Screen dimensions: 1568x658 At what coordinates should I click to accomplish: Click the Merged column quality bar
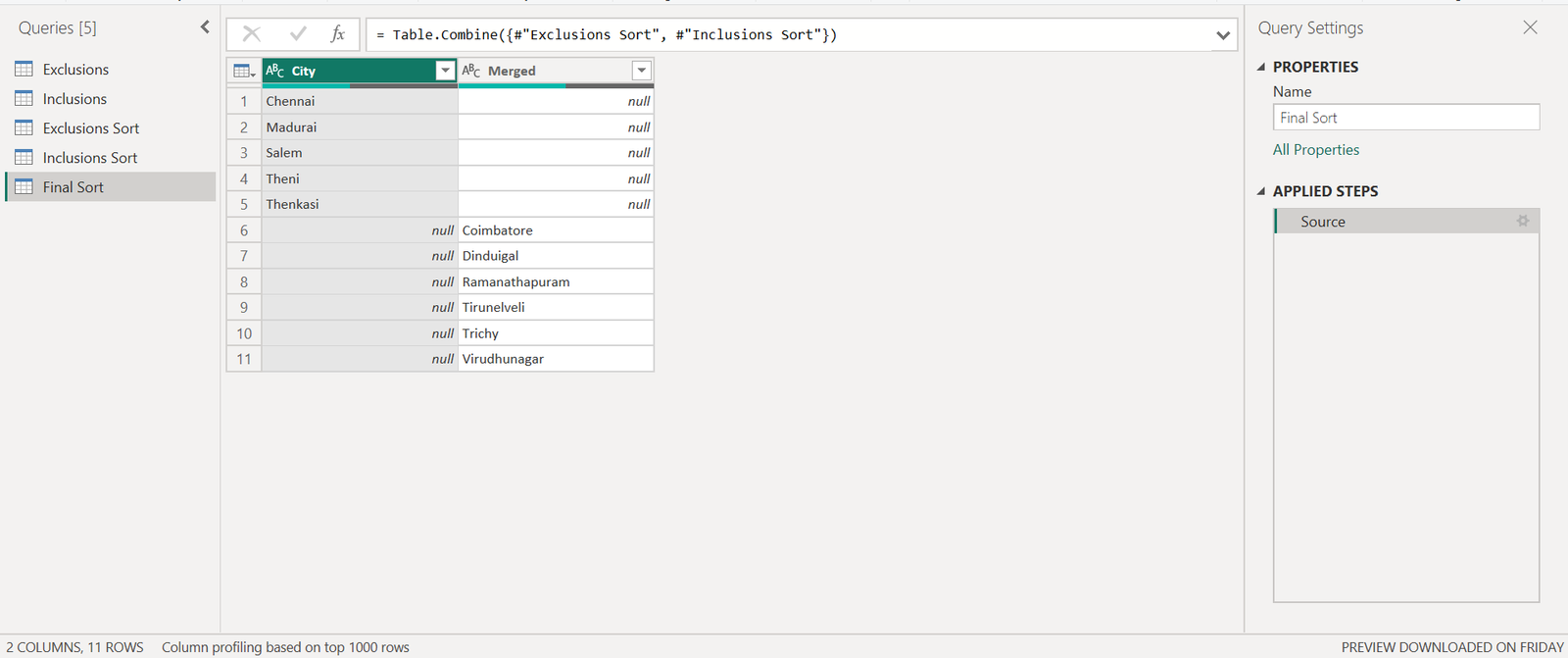[x=556, y=86]
